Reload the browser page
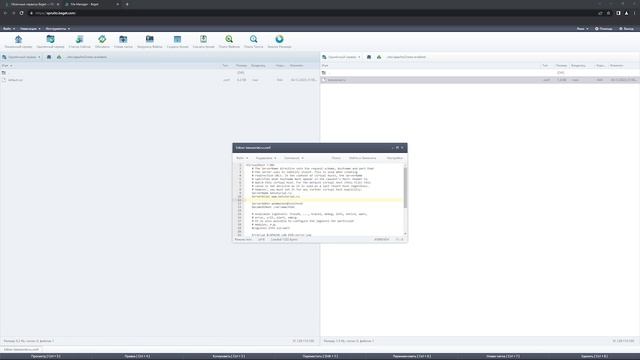640x360 pixels. (21, 13)
